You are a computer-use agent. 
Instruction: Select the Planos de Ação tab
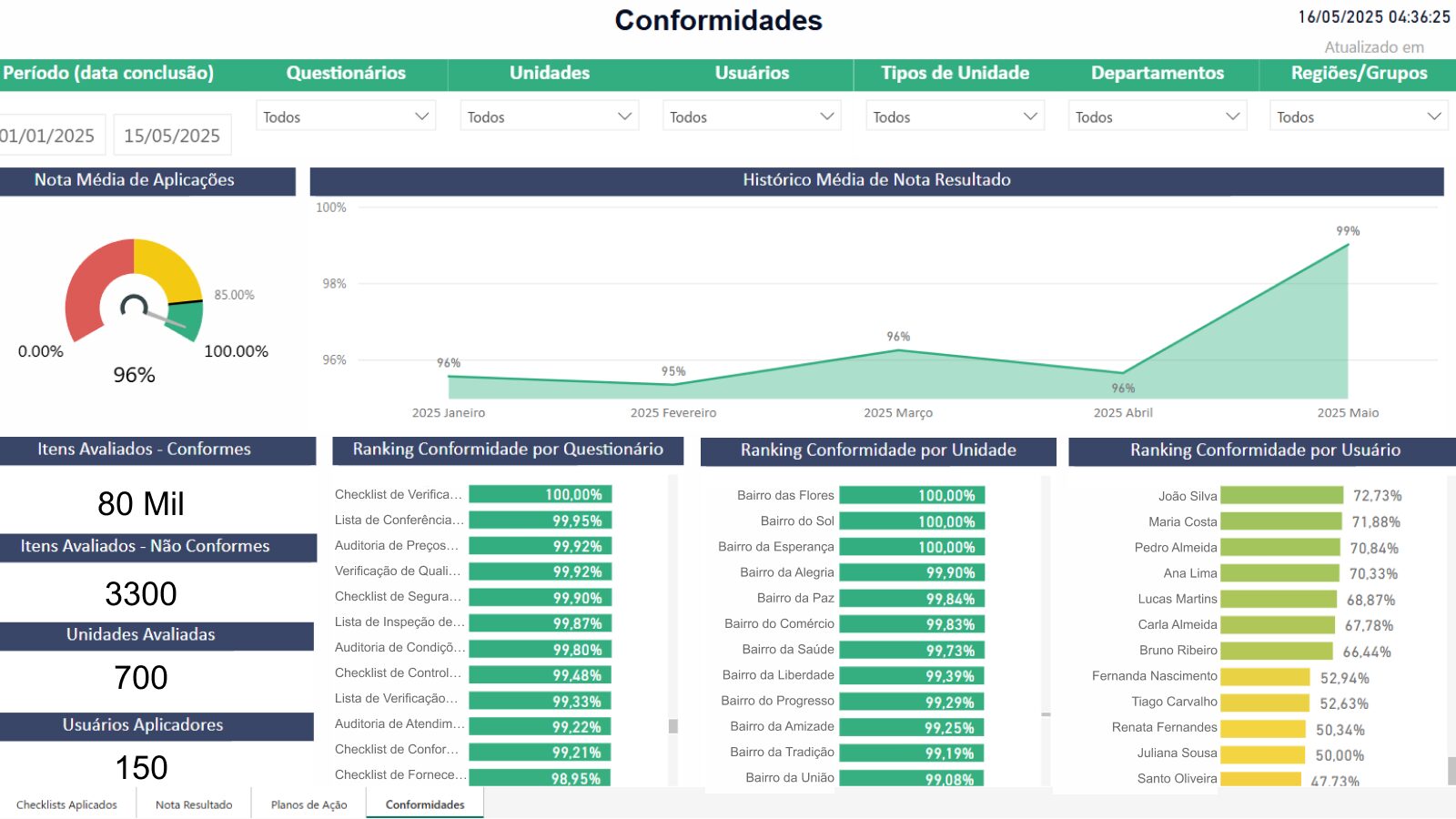(308, 804)
